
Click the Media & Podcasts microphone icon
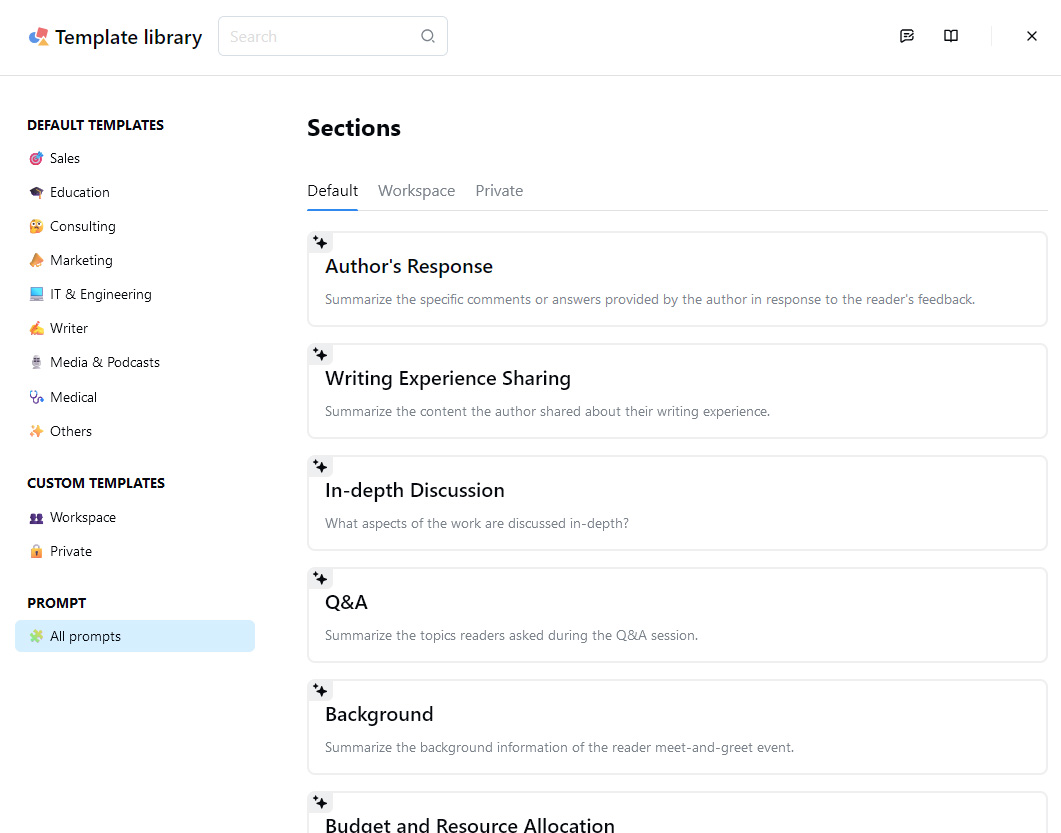(x=36, y=362)
